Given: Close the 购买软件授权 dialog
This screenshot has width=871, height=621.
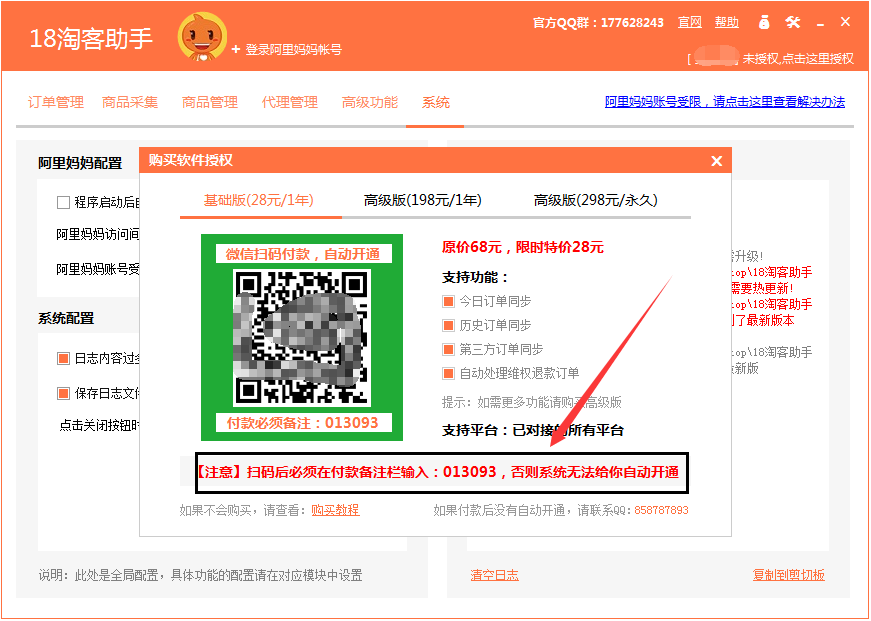Looking at the screenshot, I should click(x=716, y=161).
